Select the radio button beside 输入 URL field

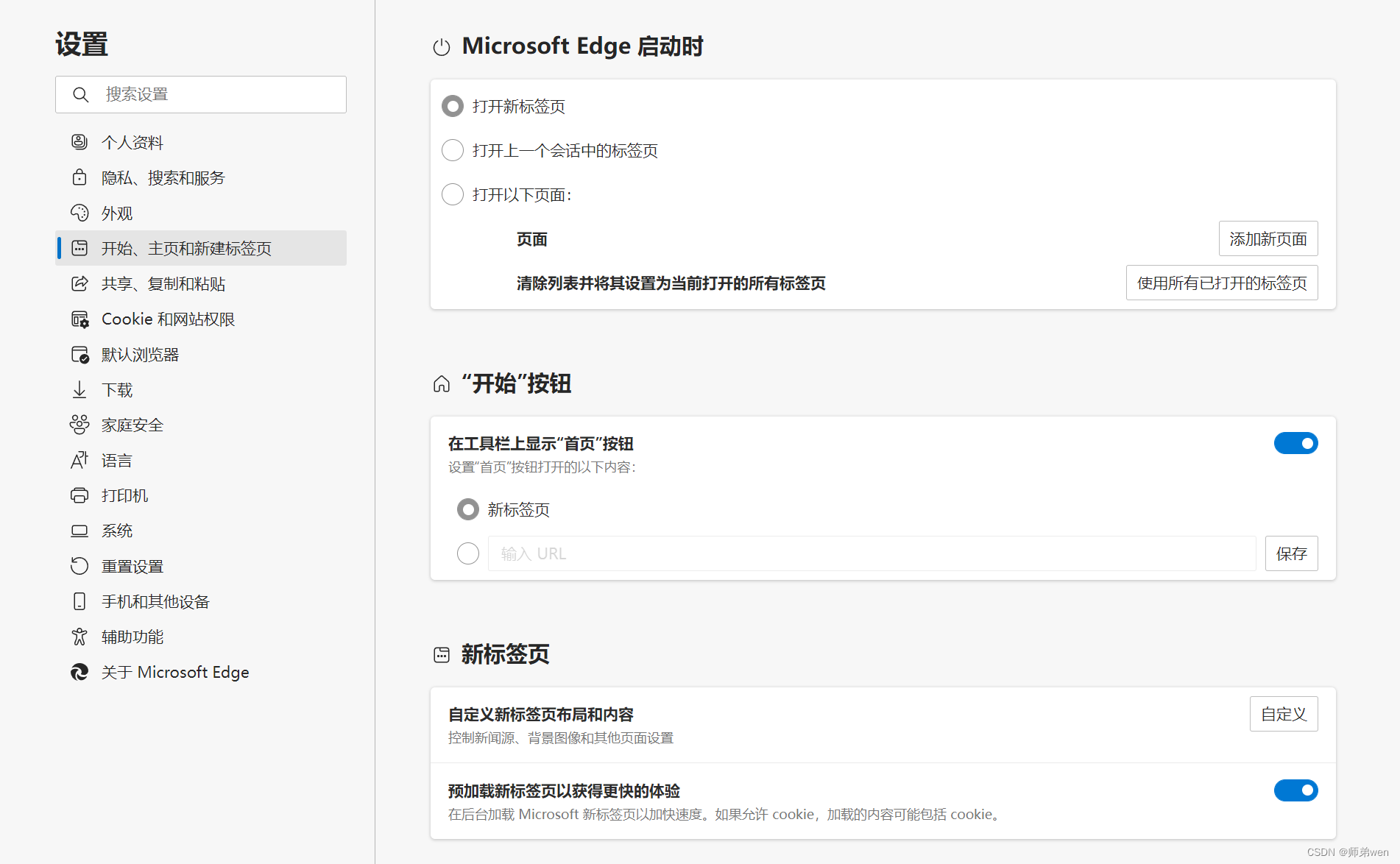tap(468, 553)
